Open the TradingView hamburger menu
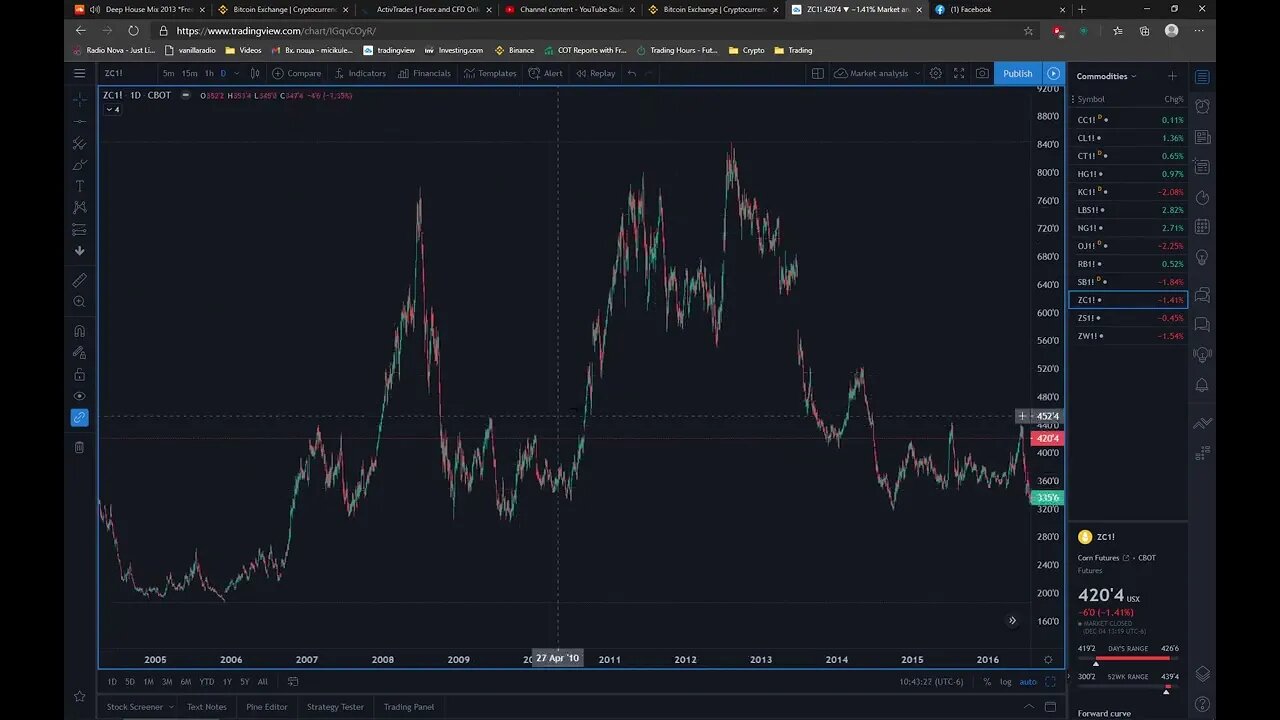The width and height of the screenshot is (1280, 720). [79, 73]
